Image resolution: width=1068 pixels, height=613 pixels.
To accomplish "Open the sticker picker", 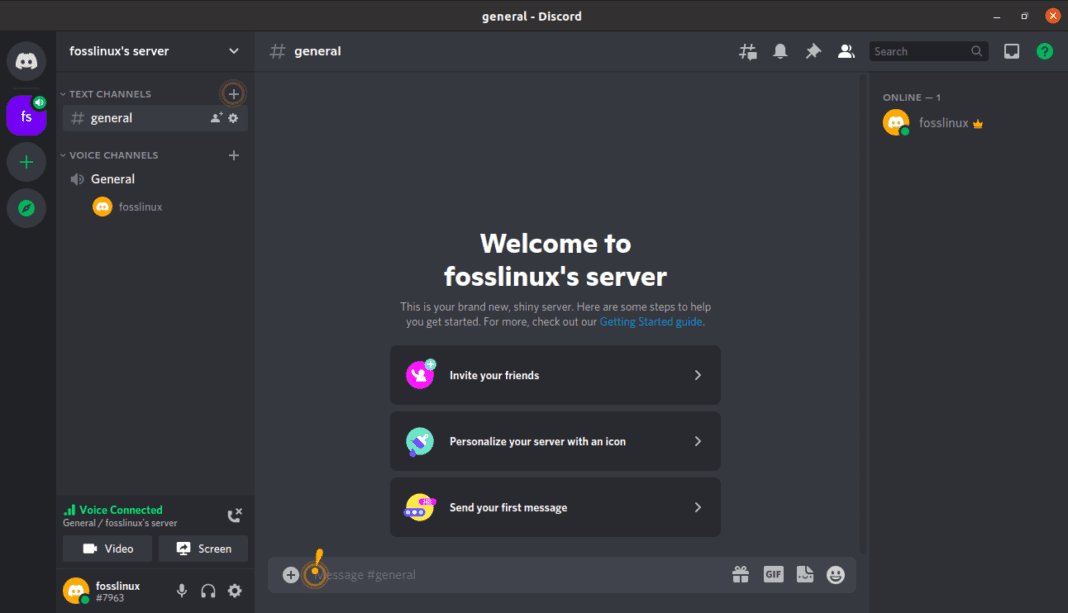I will (805, 574).
